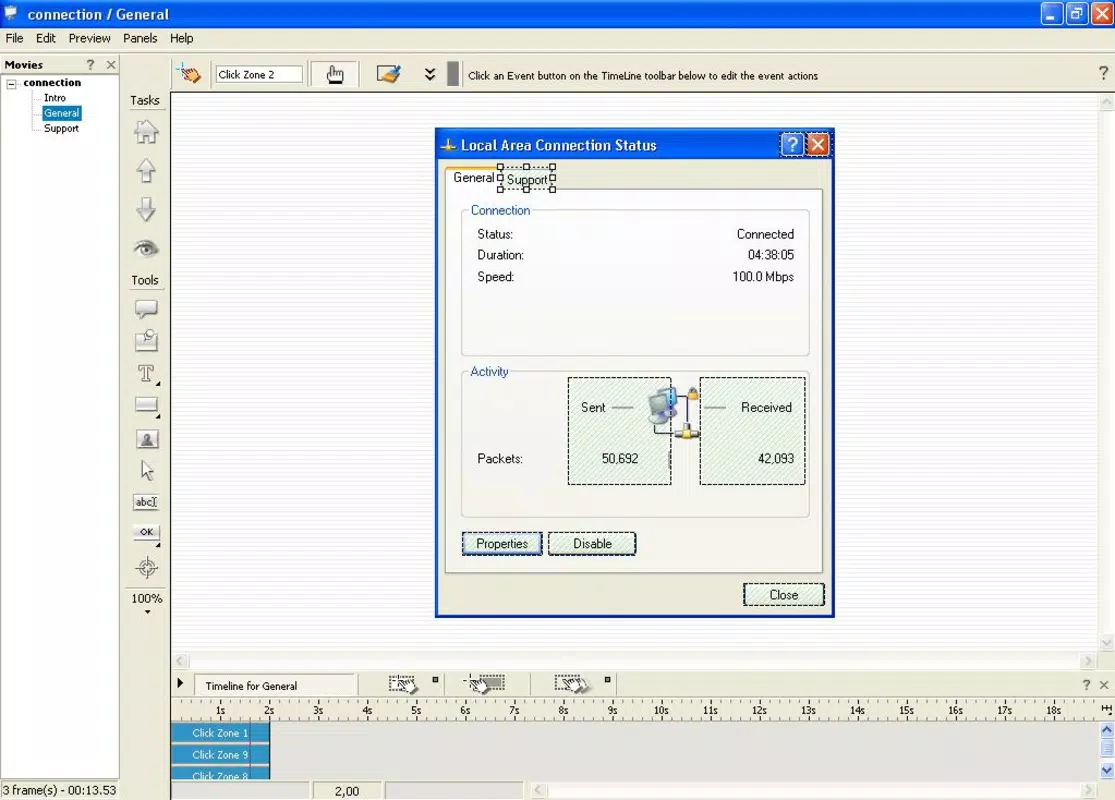Select the rectangle shape tool

click(146, 405)
